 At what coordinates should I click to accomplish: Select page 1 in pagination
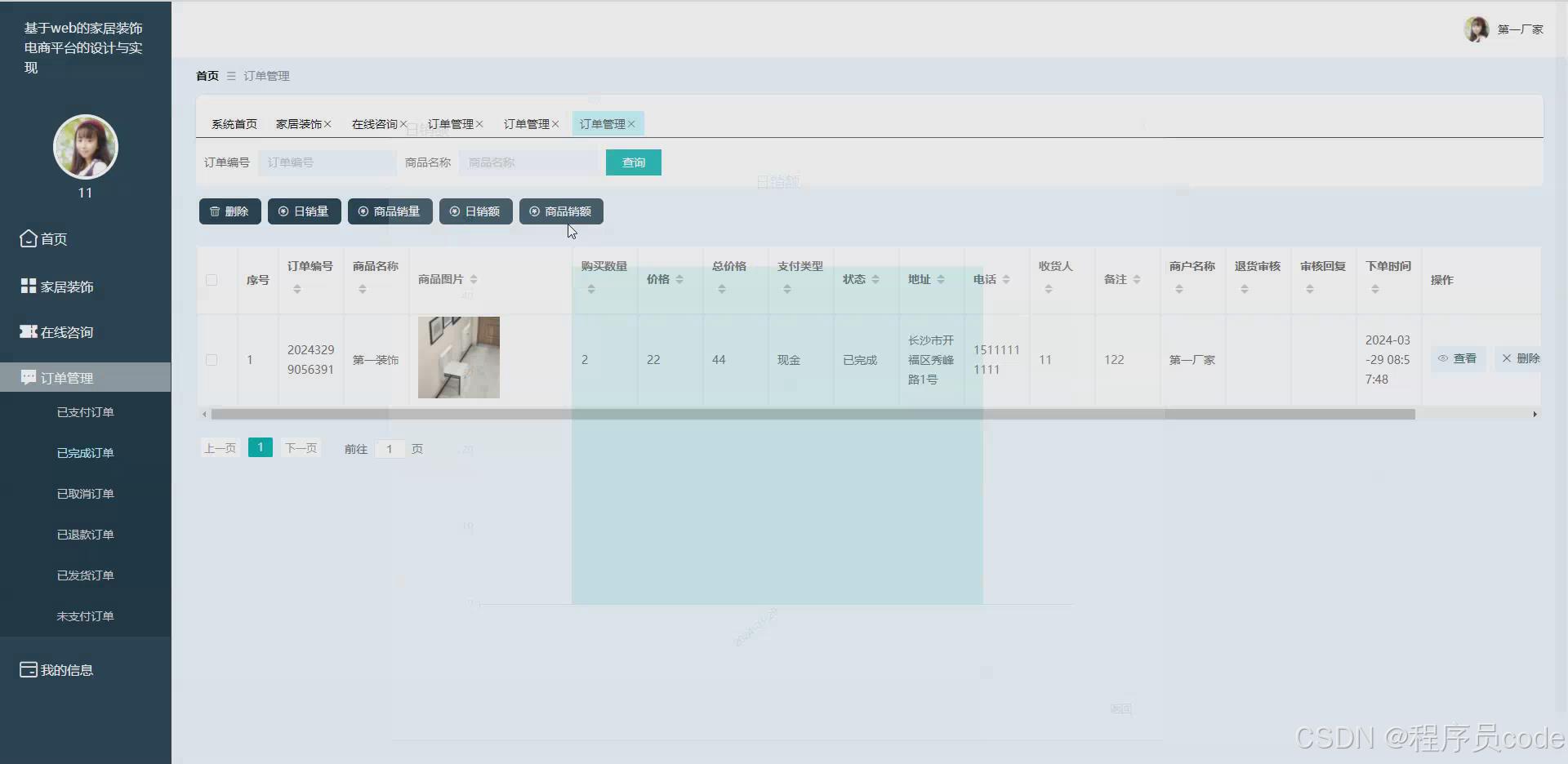(x=261, y=447)
